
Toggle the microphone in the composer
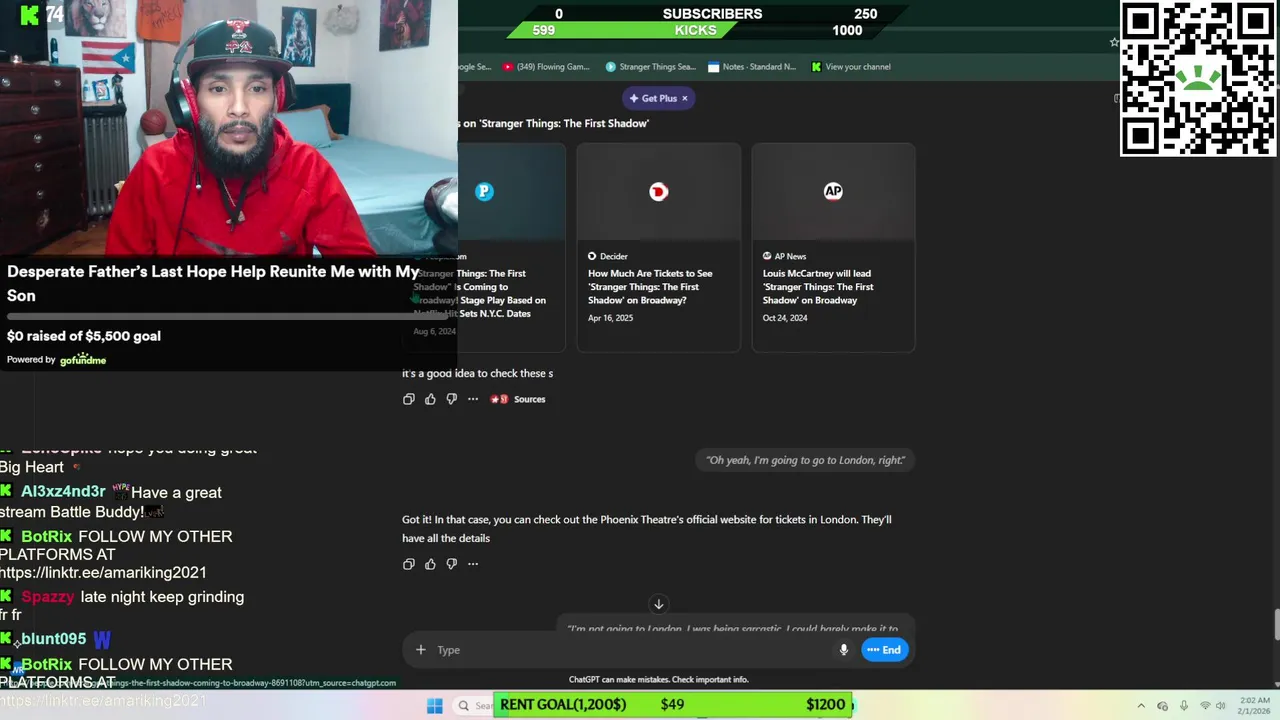pos(844,650)
